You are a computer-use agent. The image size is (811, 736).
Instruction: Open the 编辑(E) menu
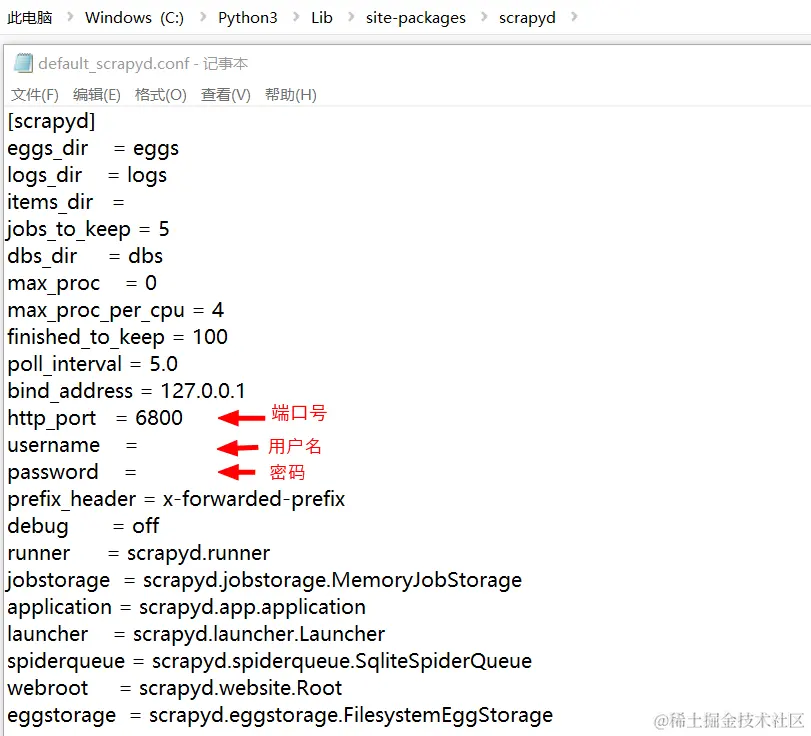[97, 95]
